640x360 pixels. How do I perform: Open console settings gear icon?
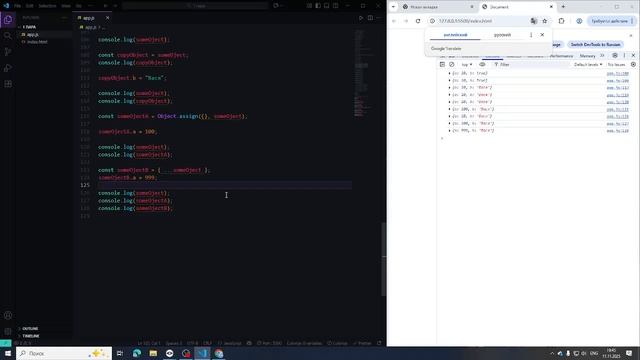tap(633, 64)
